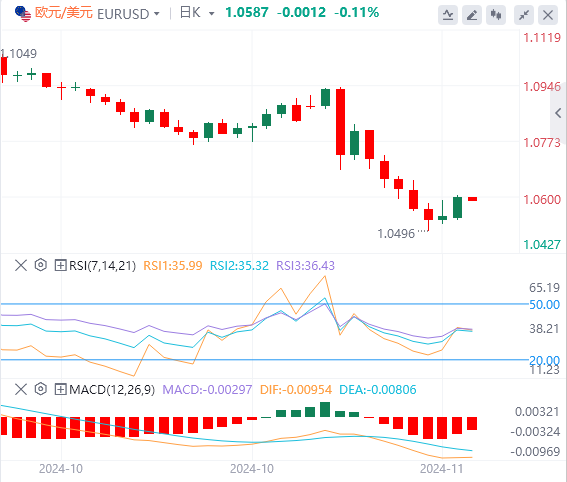
Task: Click the RSI2:35.32 value
Action: click(x=239, y=266)
